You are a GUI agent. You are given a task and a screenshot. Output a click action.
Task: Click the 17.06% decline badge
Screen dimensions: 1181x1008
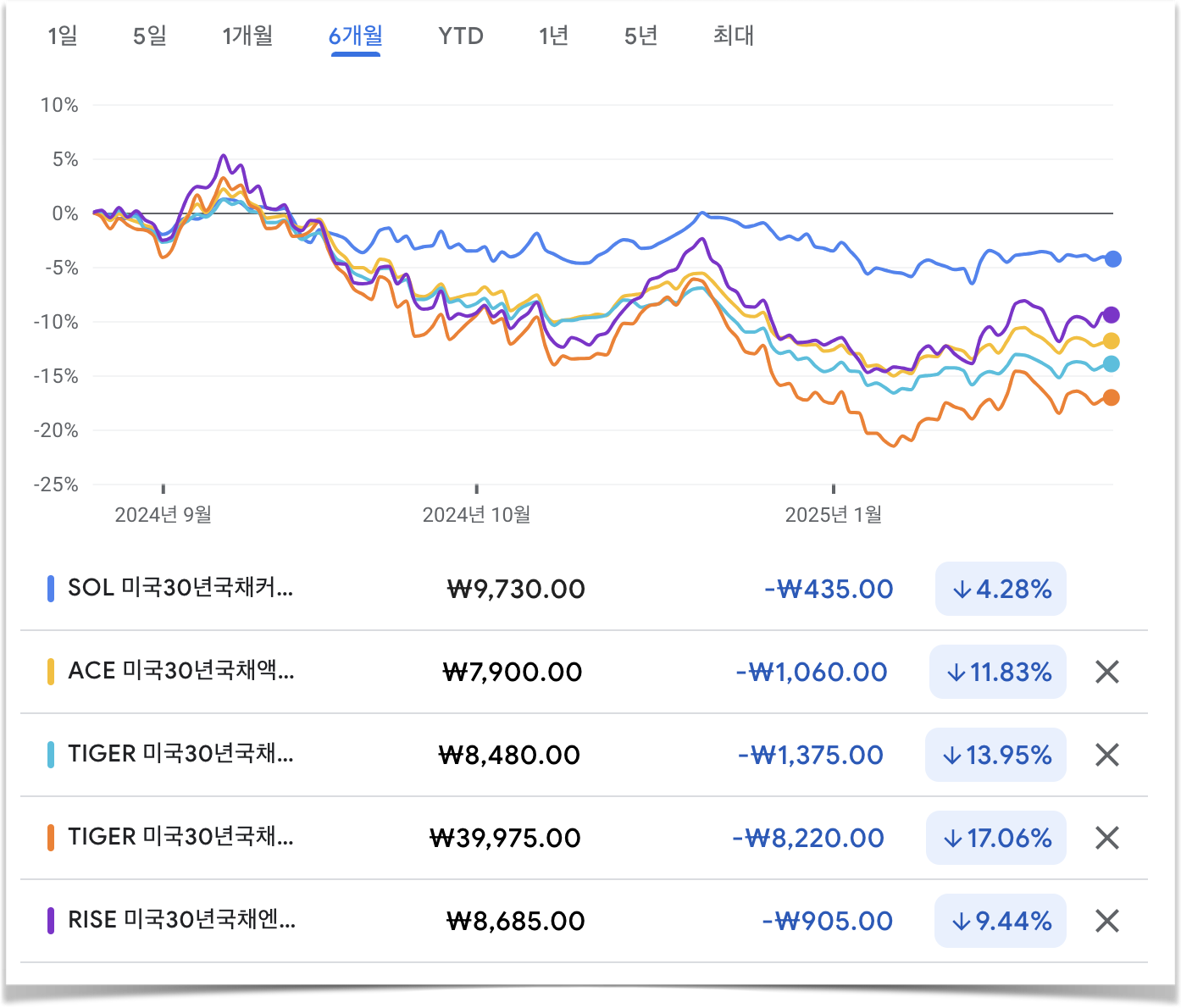tap(996, 838)
